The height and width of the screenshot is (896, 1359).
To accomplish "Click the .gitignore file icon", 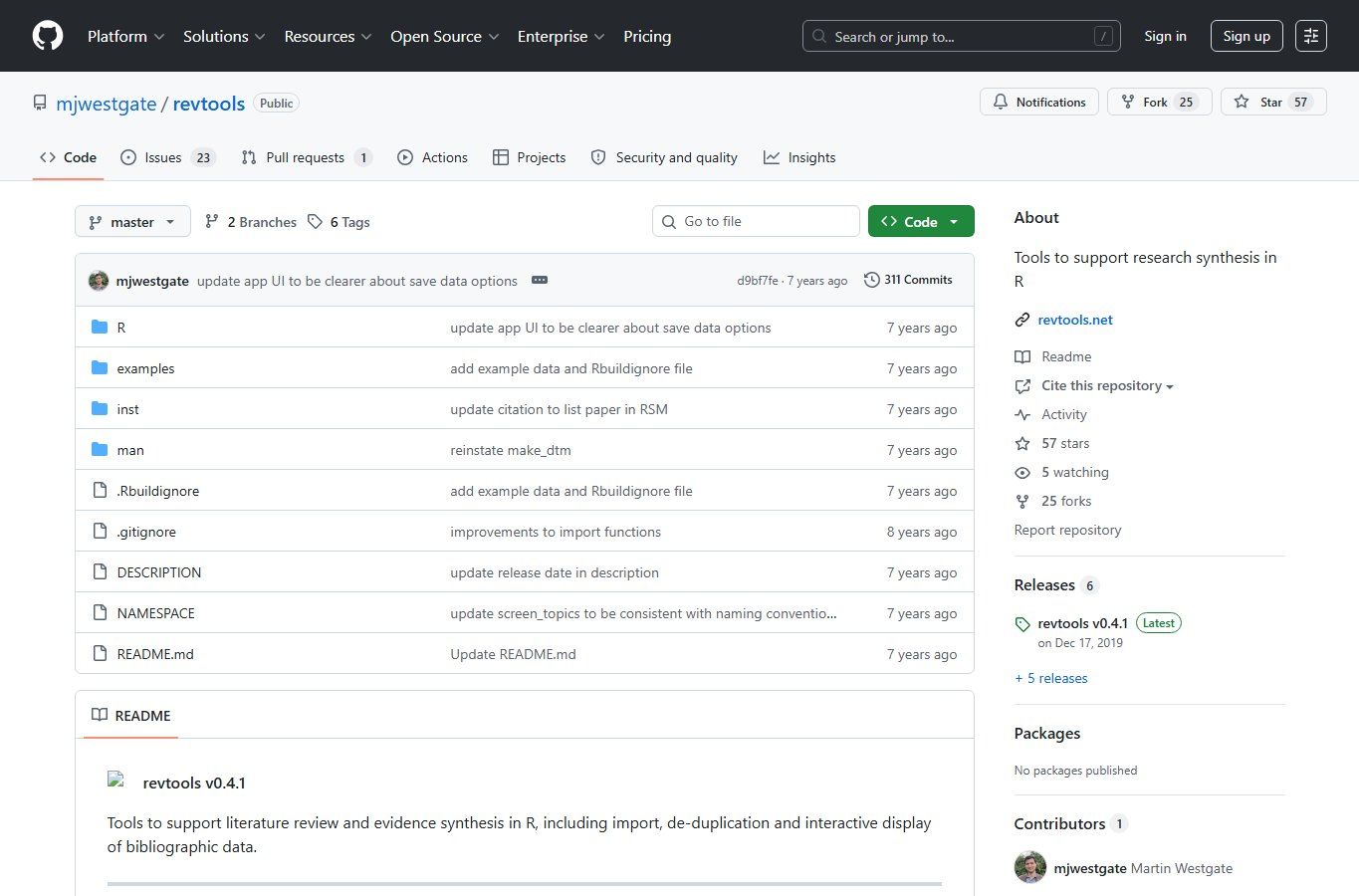I will [100, 532].
